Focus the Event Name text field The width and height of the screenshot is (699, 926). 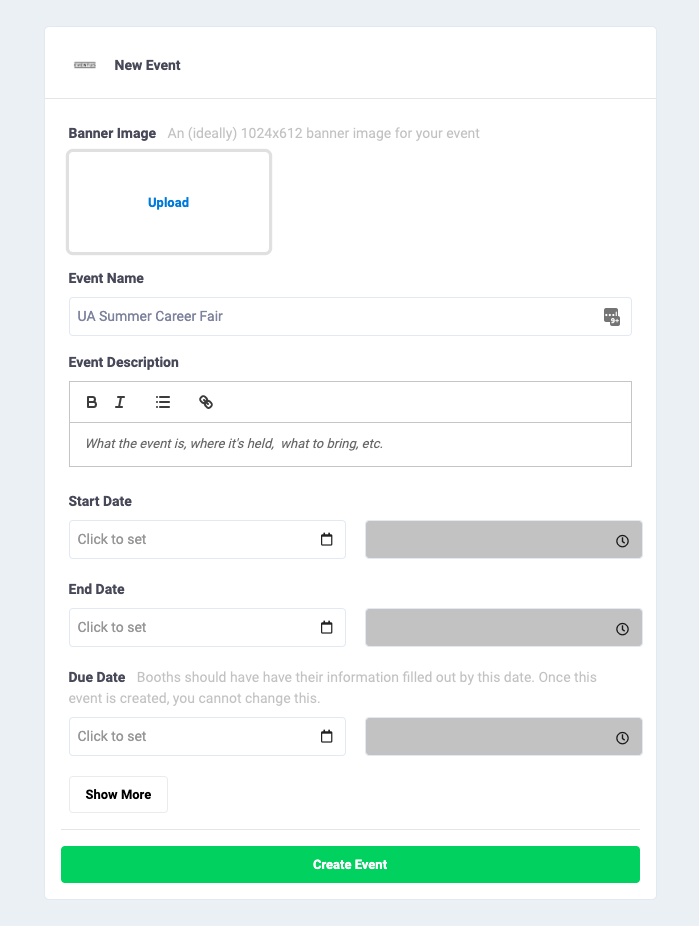[x=330, y=316]
